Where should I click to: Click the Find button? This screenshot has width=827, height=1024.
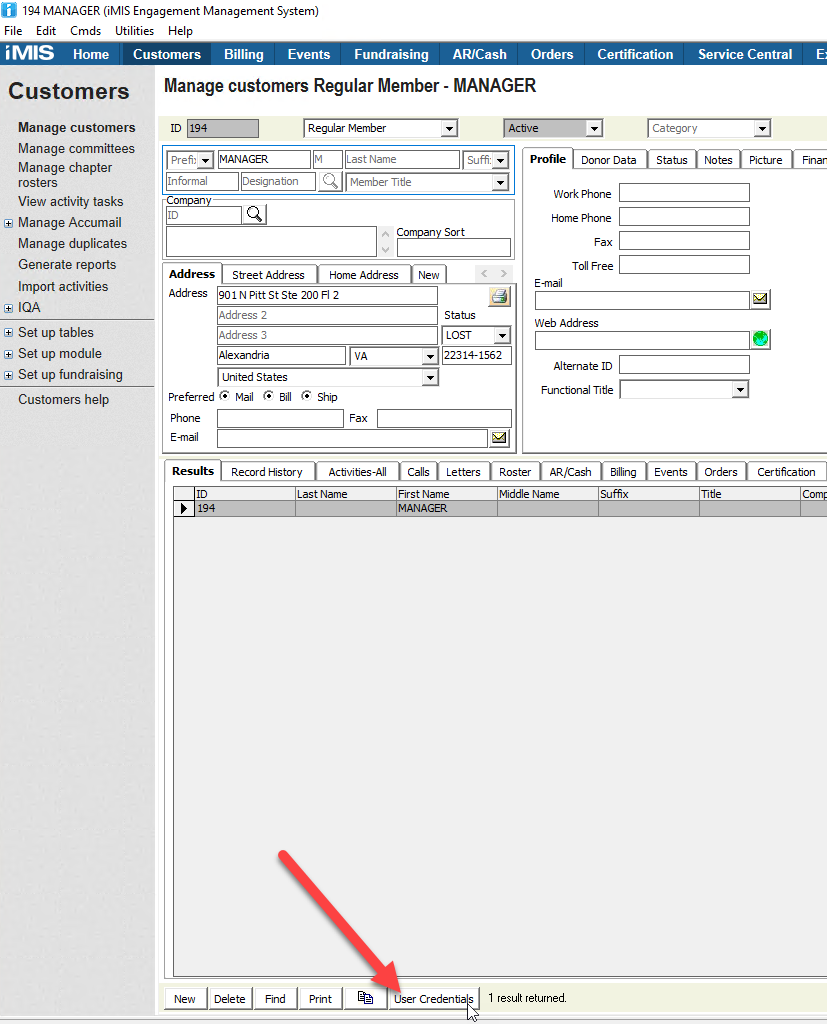coord(275,998)
